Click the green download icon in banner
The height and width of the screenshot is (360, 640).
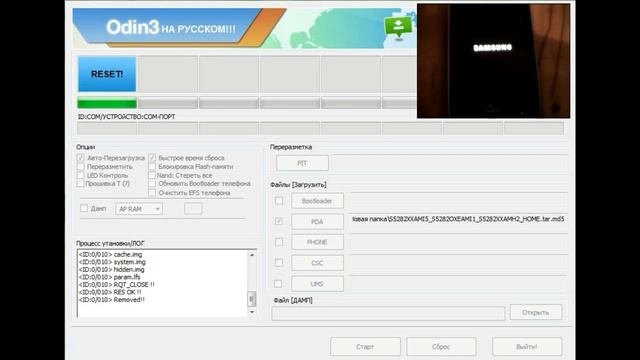click(x=398, y=27)
